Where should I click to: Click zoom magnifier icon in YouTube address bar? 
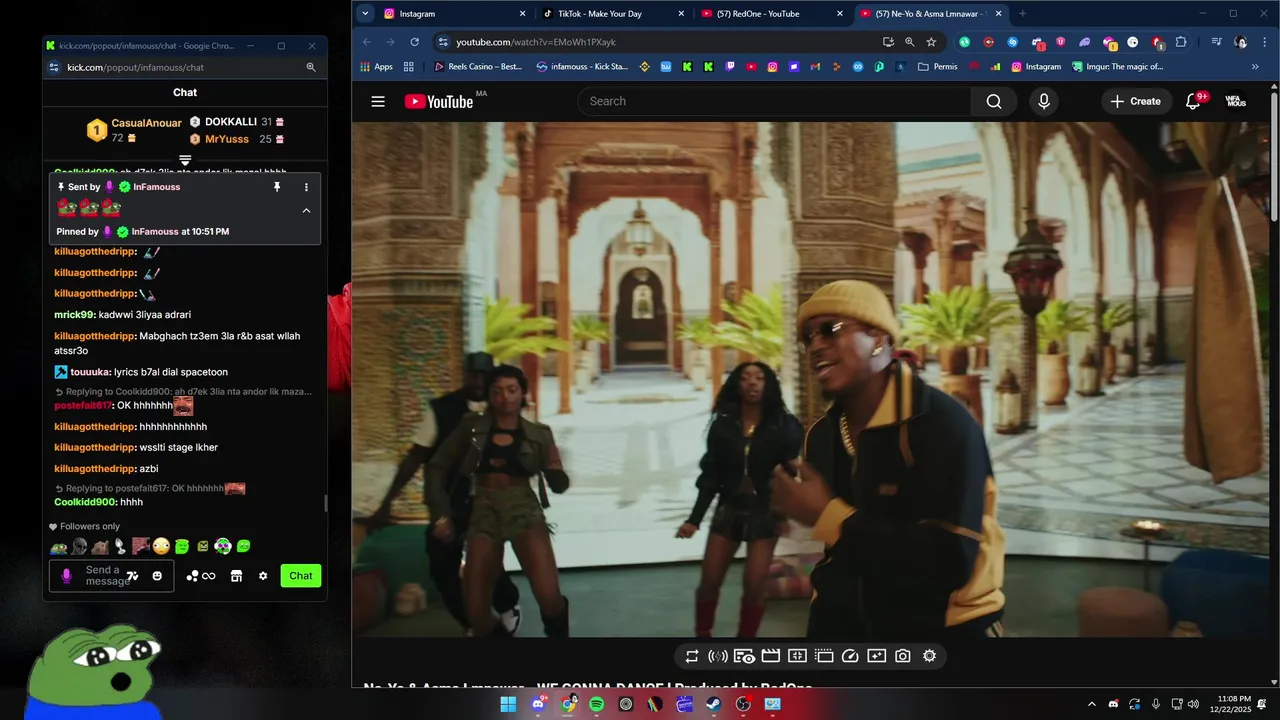[x=909, y=42]
